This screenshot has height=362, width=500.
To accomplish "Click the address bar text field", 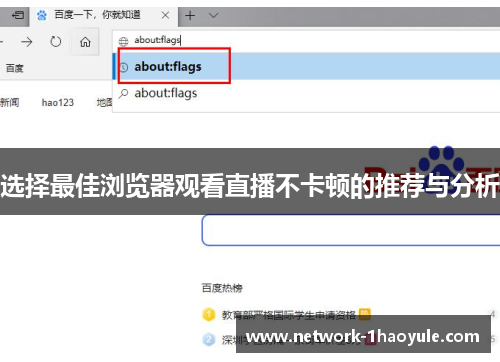I will click(307, 41).
